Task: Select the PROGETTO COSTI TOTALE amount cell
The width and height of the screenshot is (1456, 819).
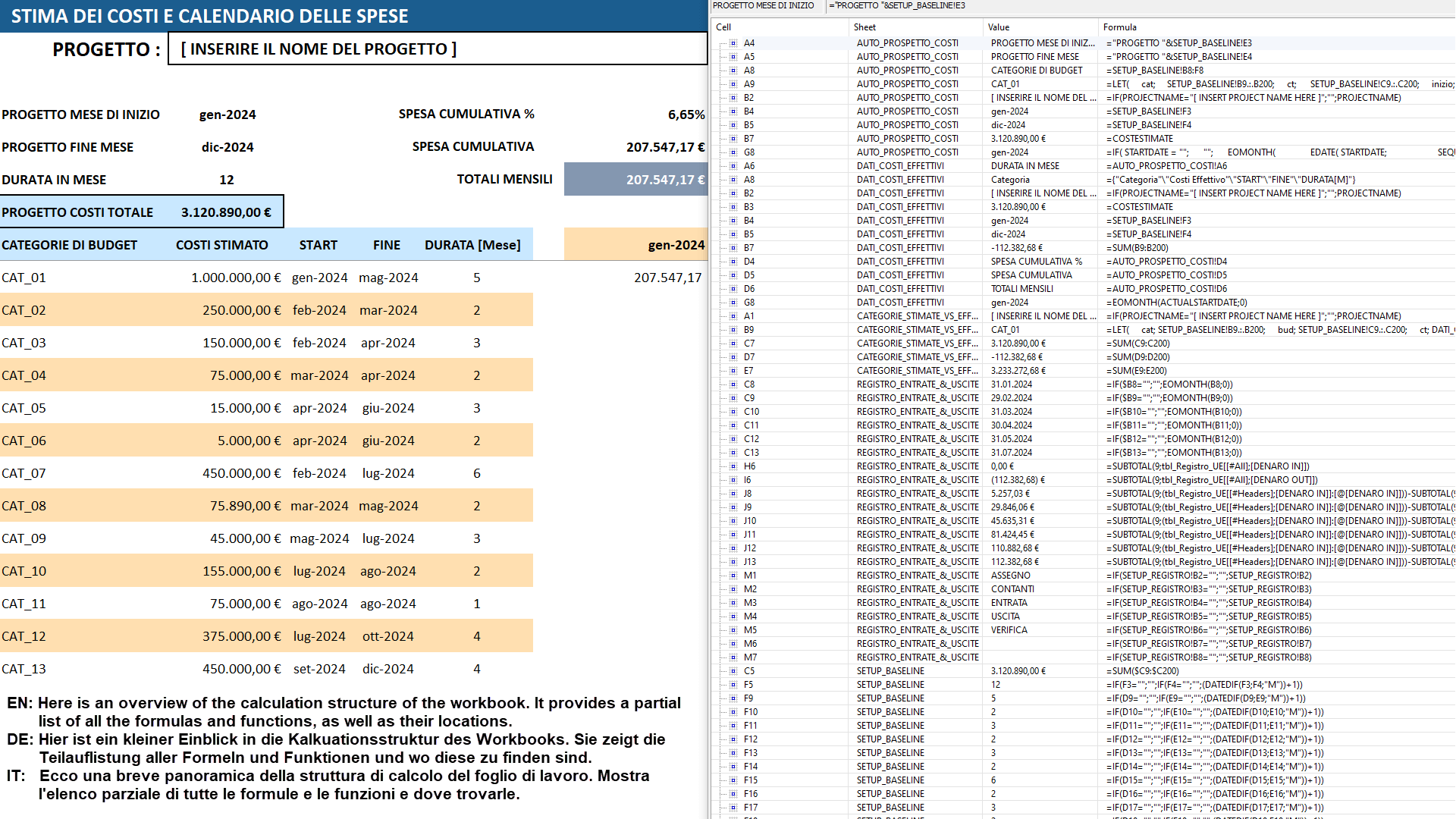Action: tap(225, 212)
